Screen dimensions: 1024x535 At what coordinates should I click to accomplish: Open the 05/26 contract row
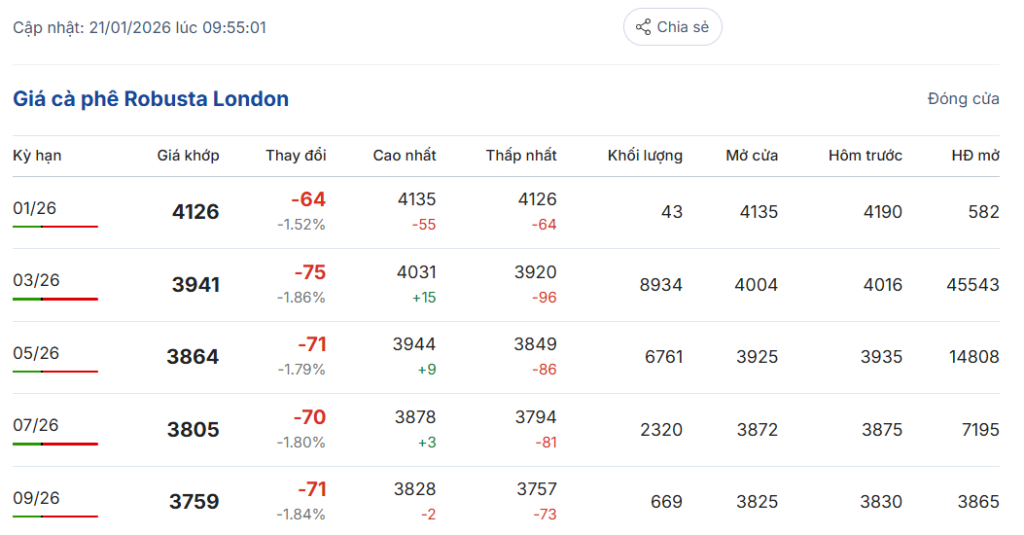tap(36, 353)
